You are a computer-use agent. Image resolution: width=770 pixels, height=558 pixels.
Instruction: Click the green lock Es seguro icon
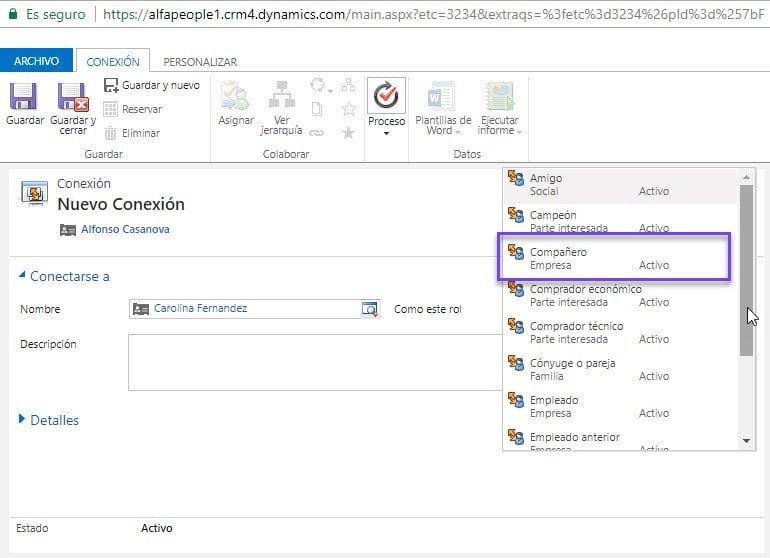(13, 13)
